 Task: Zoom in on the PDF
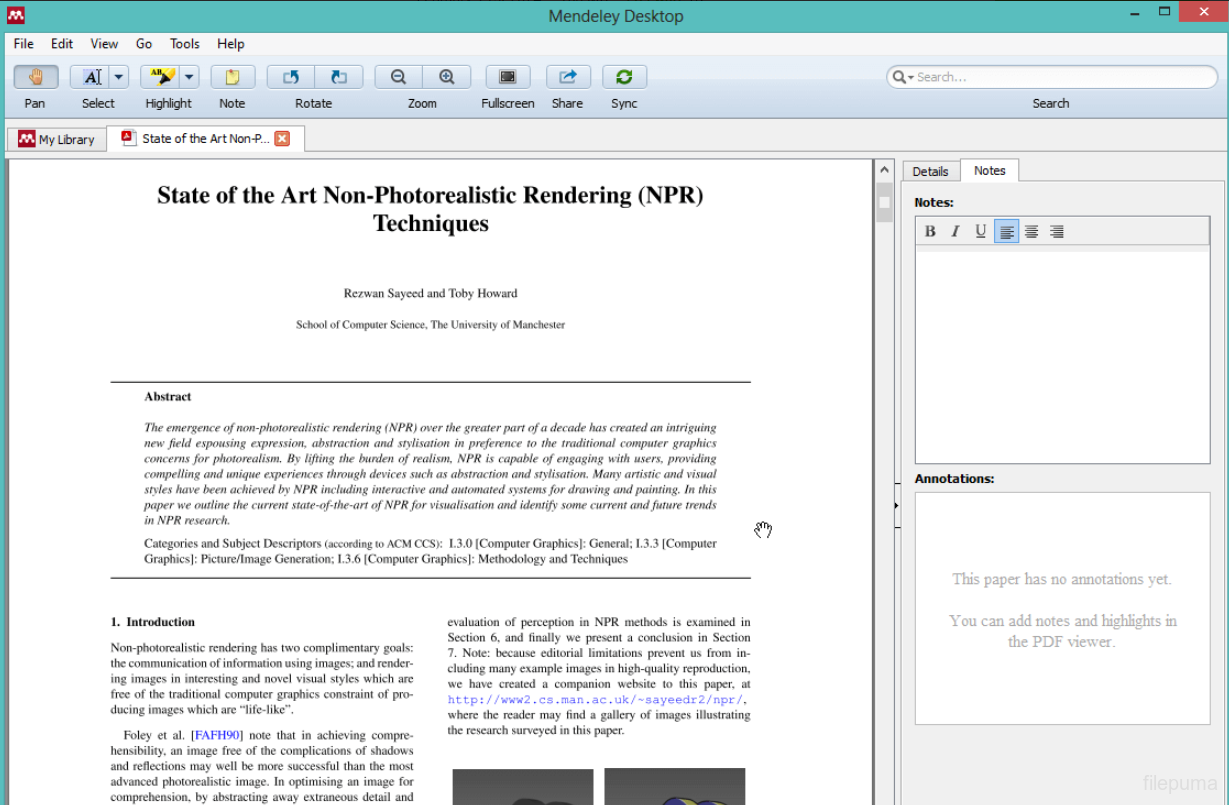pyautogui.click(x=446, y=77)
